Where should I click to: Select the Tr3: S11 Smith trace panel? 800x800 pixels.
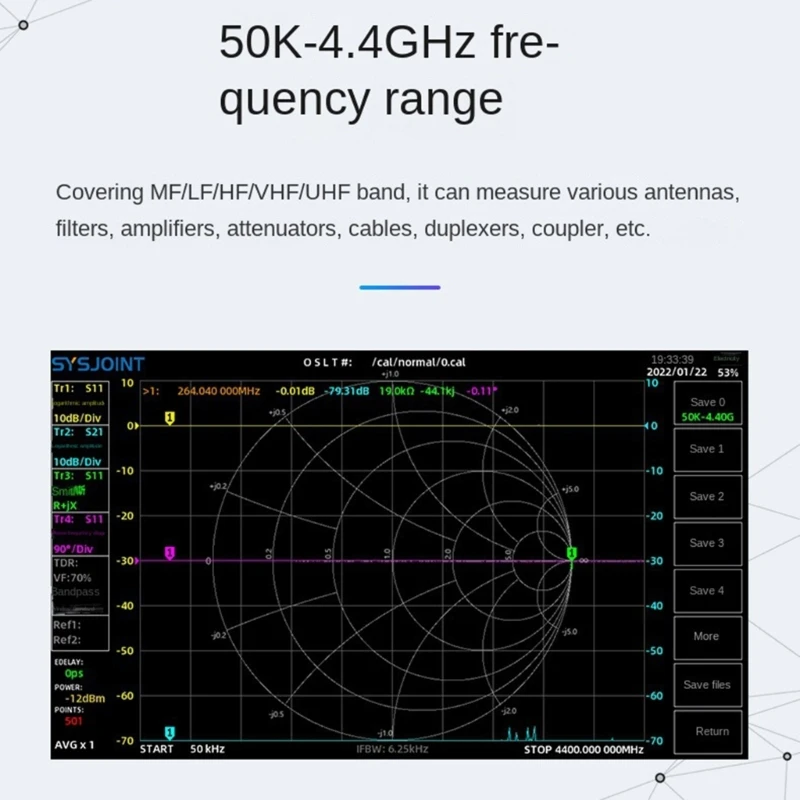coord(80,491)
